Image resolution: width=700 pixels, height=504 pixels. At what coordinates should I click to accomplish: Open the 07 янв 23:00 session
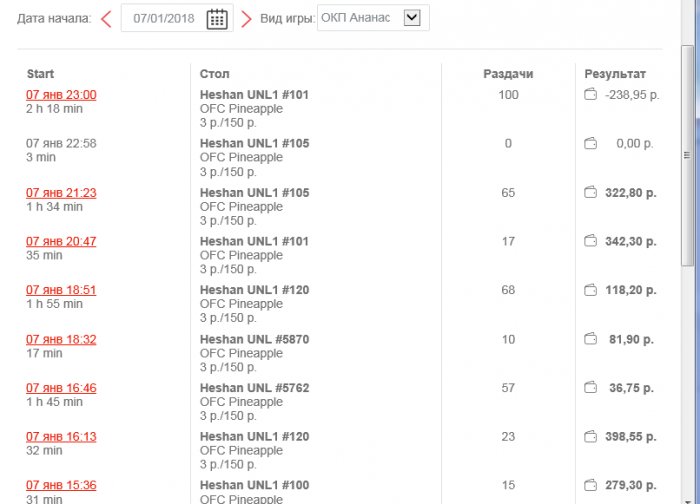[61, 95]
